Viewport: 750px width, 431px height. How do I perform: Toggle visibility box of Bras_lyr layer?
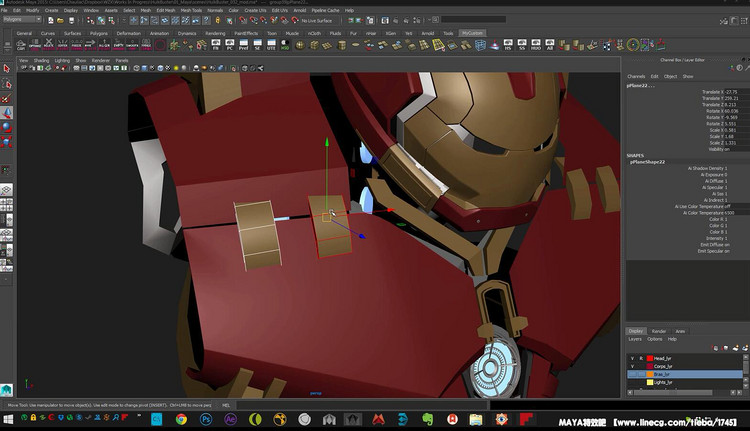point(632,374)
